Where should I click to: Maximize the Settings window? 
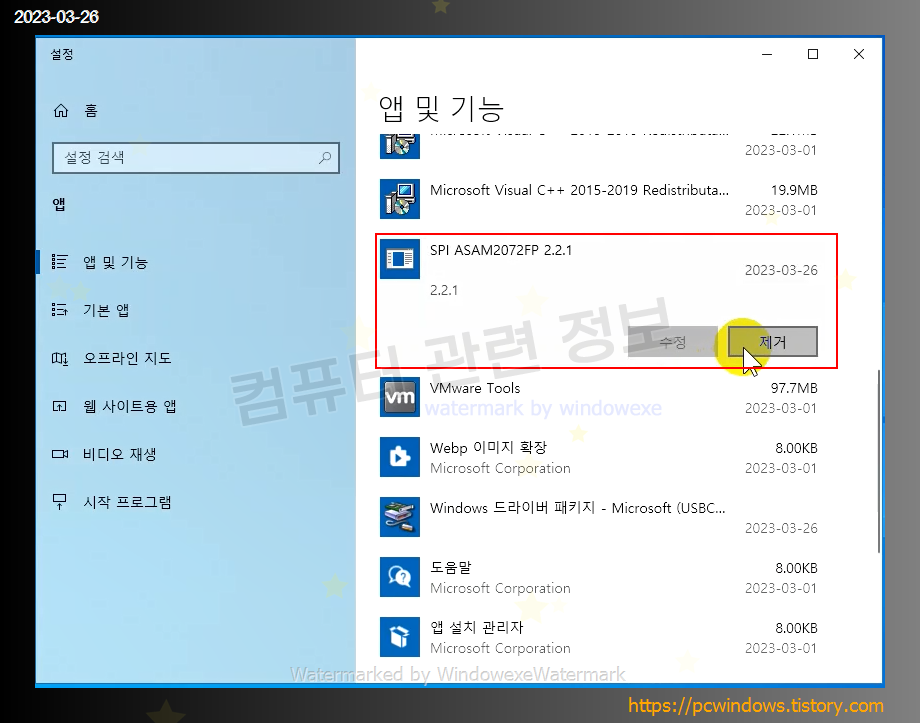pos(813,54)
